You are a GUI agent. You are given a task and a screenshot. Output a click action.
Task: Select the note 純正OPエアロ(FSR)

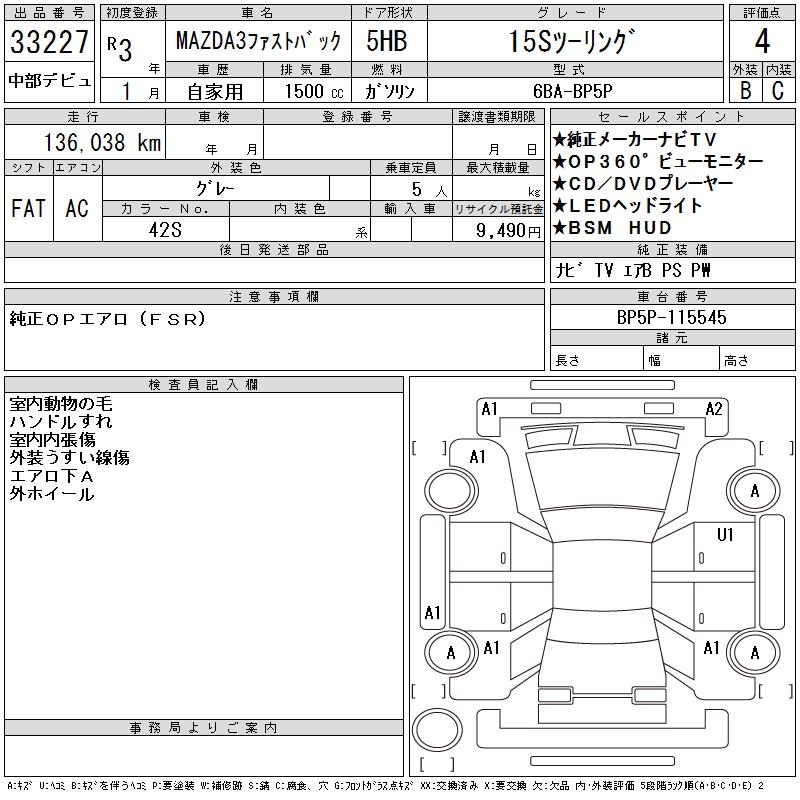click(108, 319)
